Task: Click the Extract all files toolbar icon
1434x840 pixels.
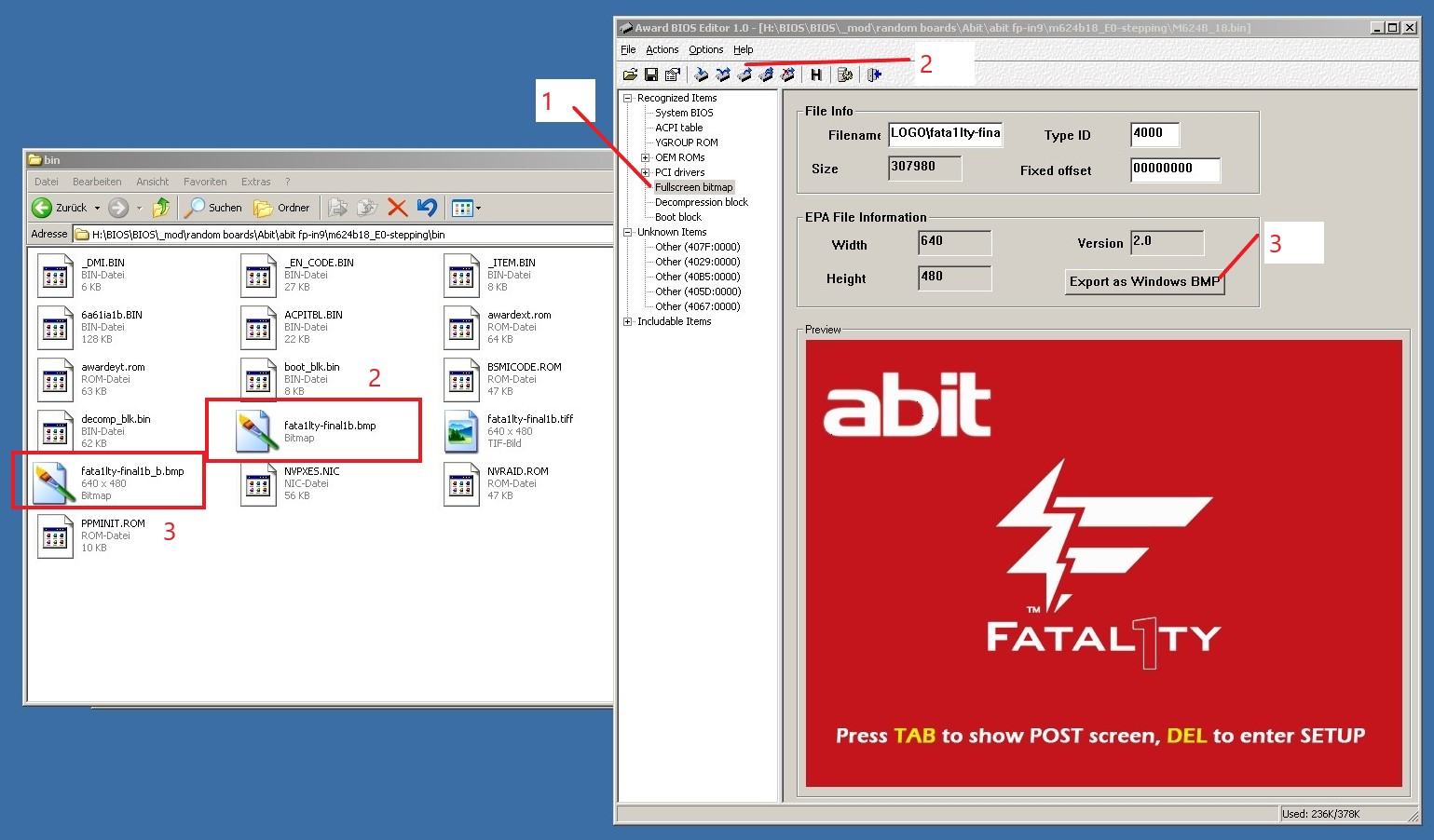Action: [x=766, y=75]
